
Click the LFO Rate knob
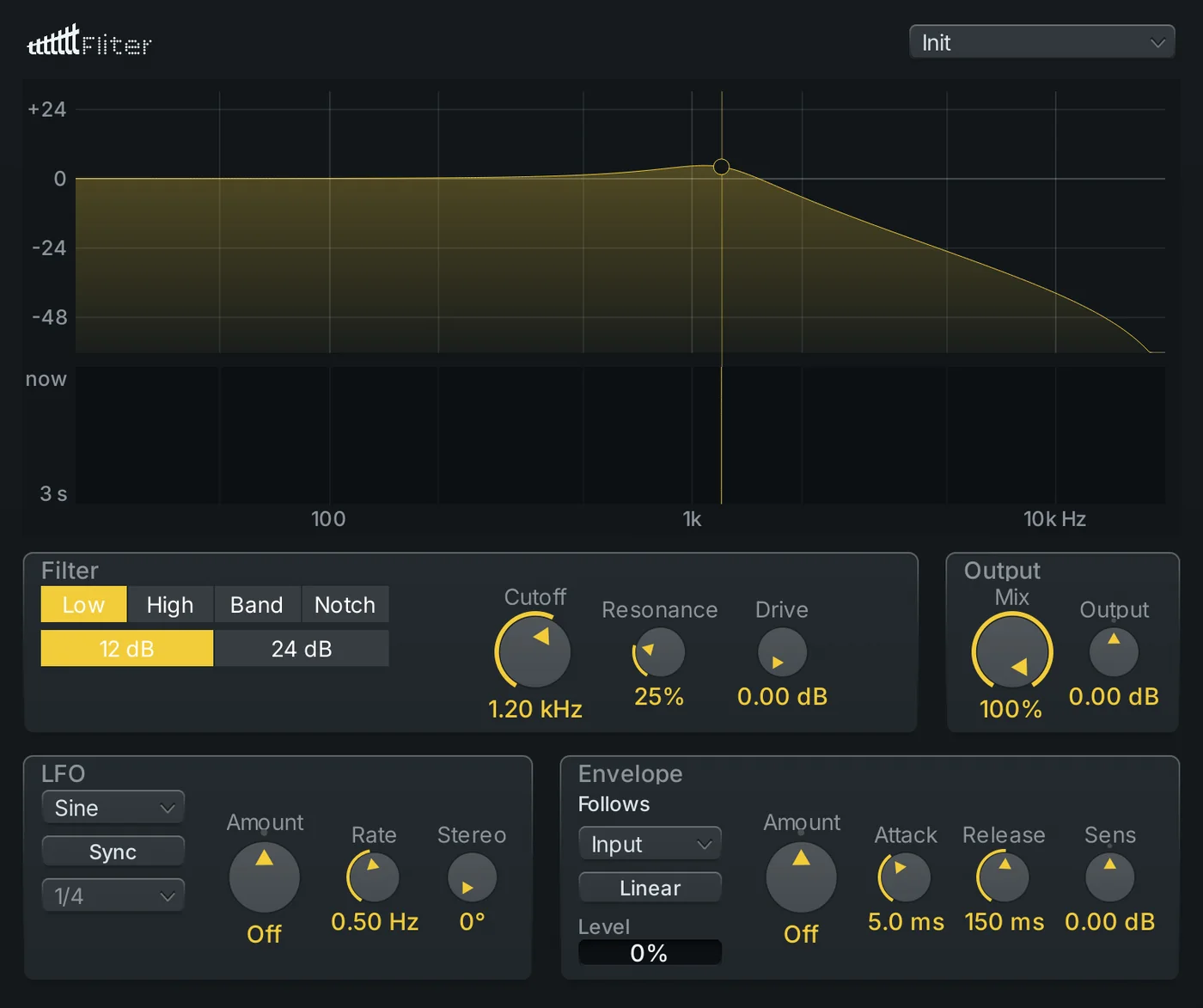coord(374,877)
